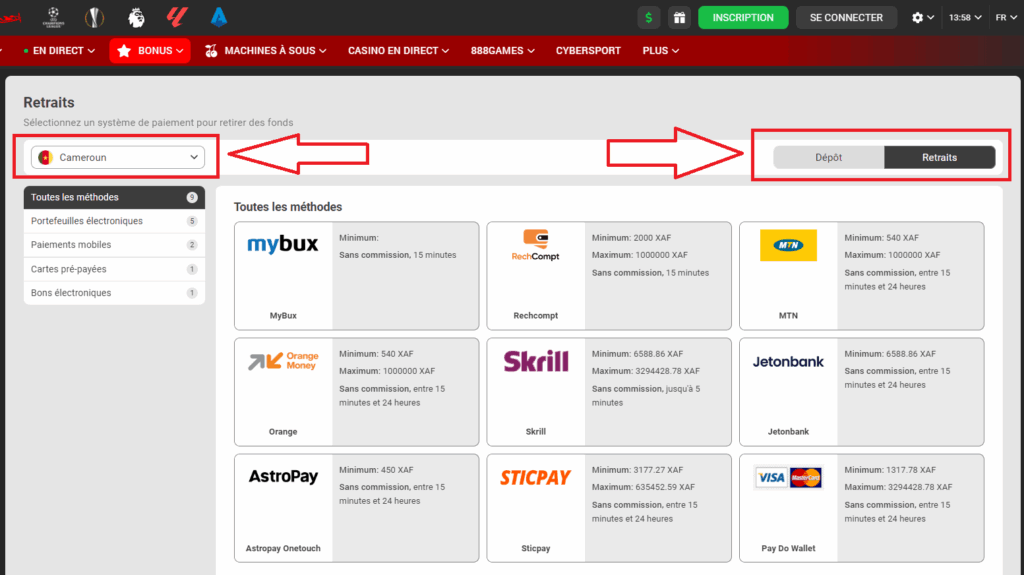Click the green INSCRIPTION button
The width and height of the screenshot is (1024, 575).
[743, 18]
